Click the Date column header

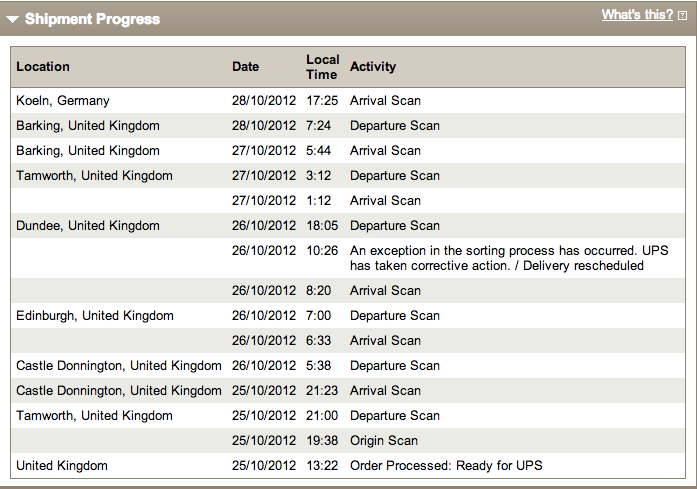coord(245,67)
